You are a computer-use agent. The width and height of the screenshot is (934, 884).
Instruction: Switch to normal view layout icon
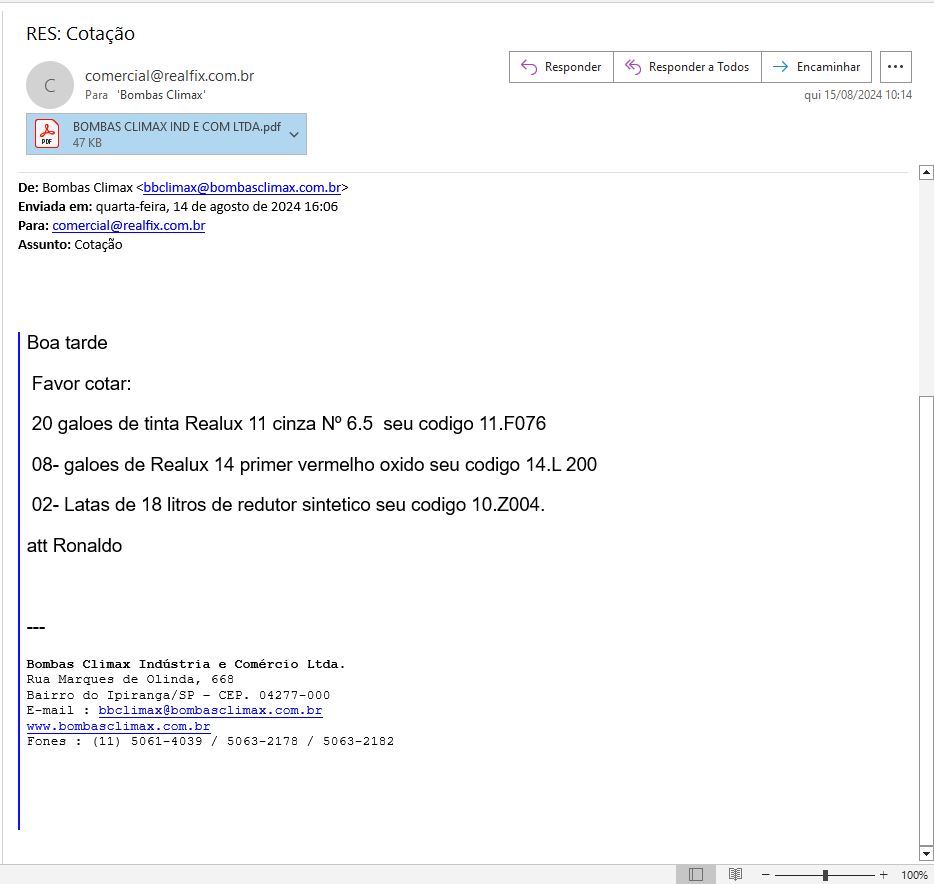(696, 875)
